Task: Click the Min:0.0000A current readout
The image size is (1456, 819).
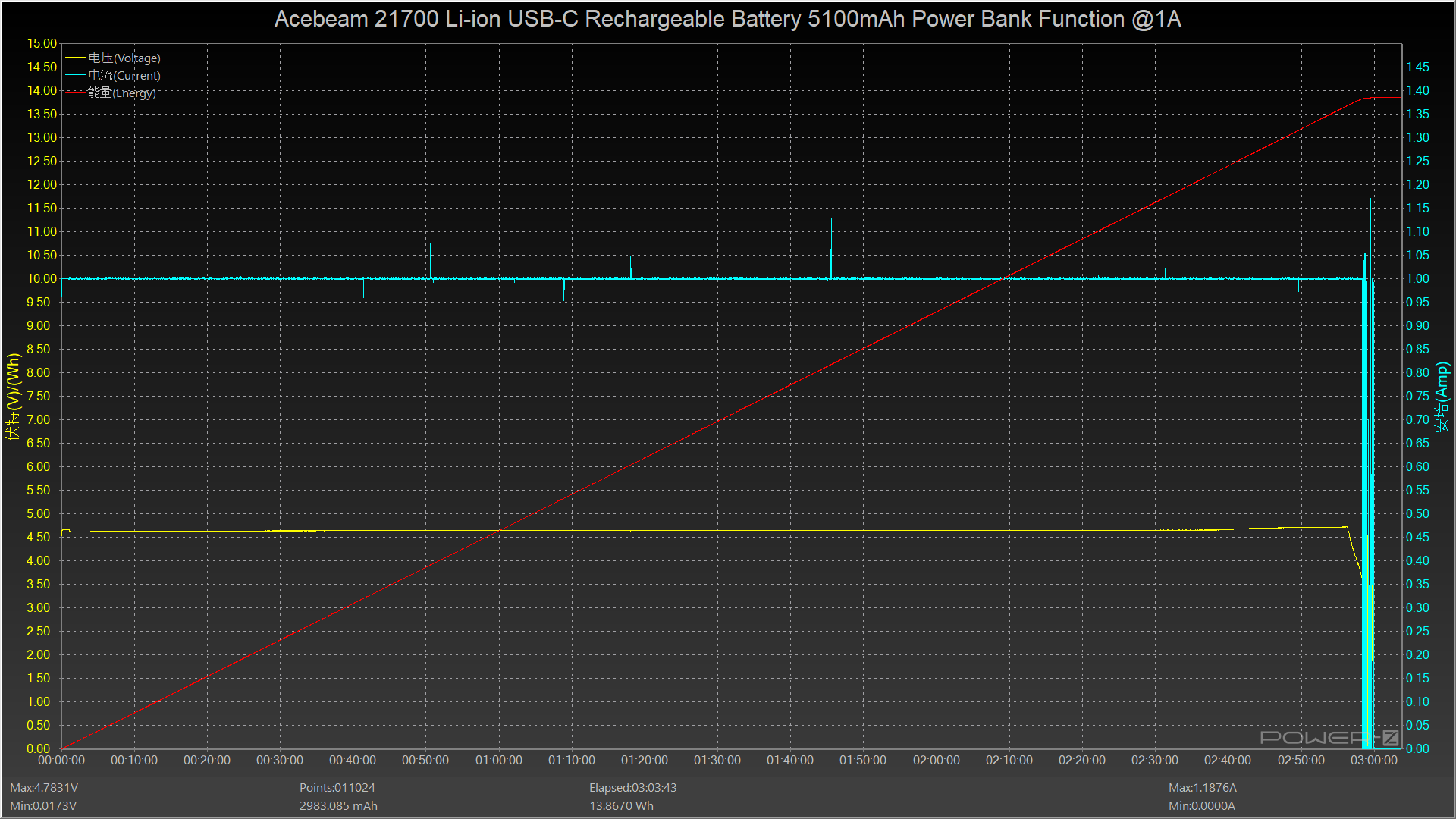Action: 1201,806
